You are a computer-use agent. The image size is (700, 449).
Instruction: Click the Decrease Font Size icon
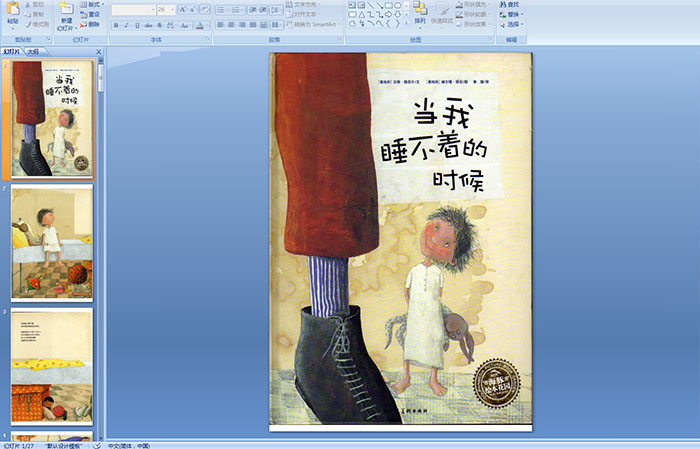192,9
